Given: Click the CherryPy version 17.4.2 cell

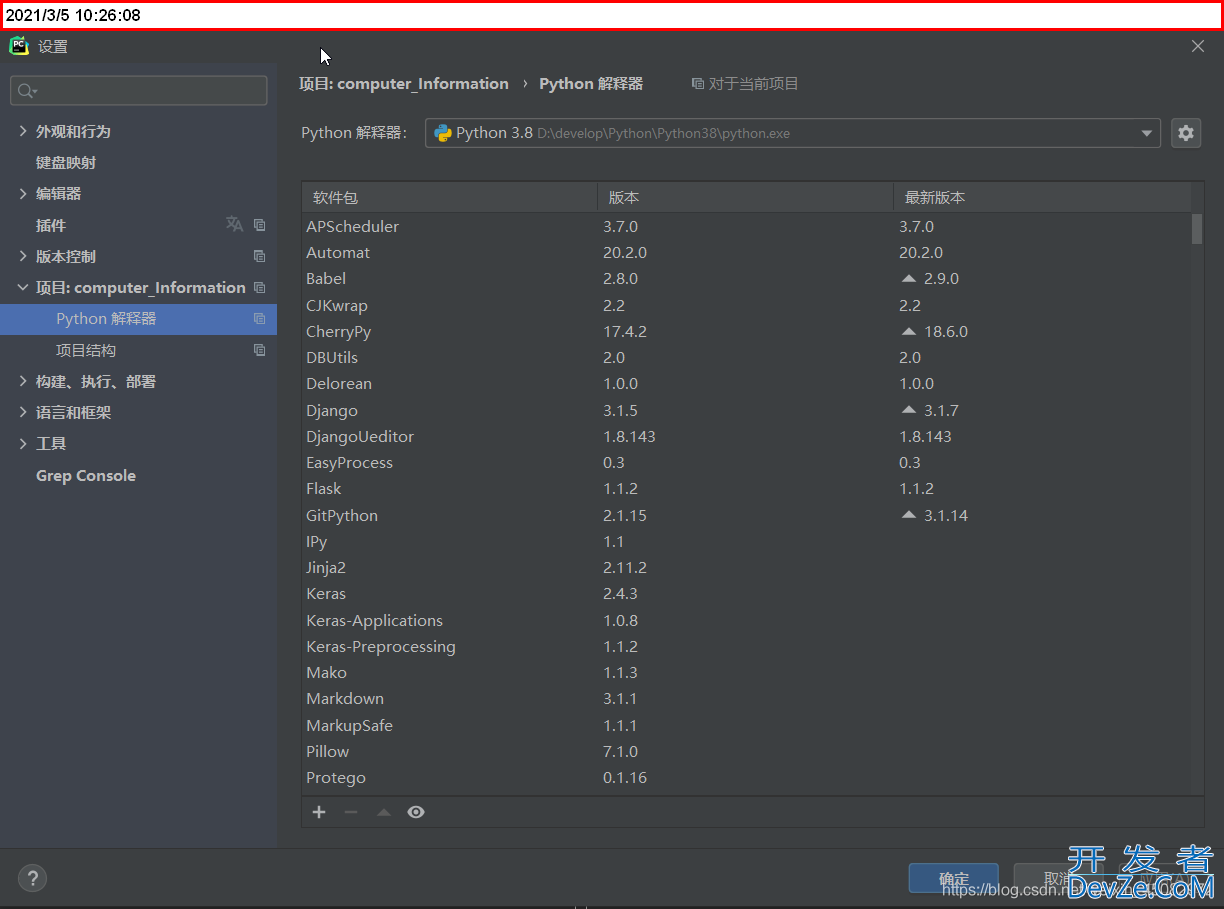Looking at the screenshot, I should tap(625, 331).
